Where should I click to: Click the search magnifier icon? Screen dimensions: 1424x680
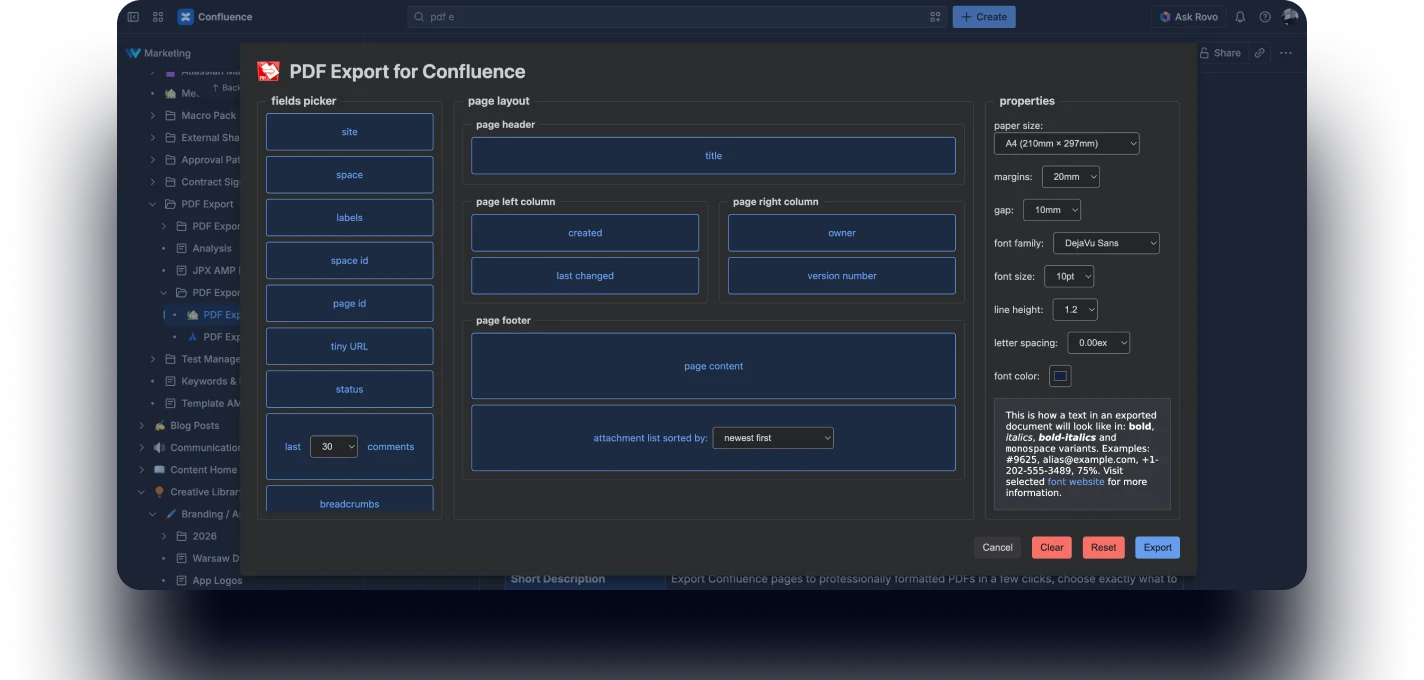click(x=420, y=17)
